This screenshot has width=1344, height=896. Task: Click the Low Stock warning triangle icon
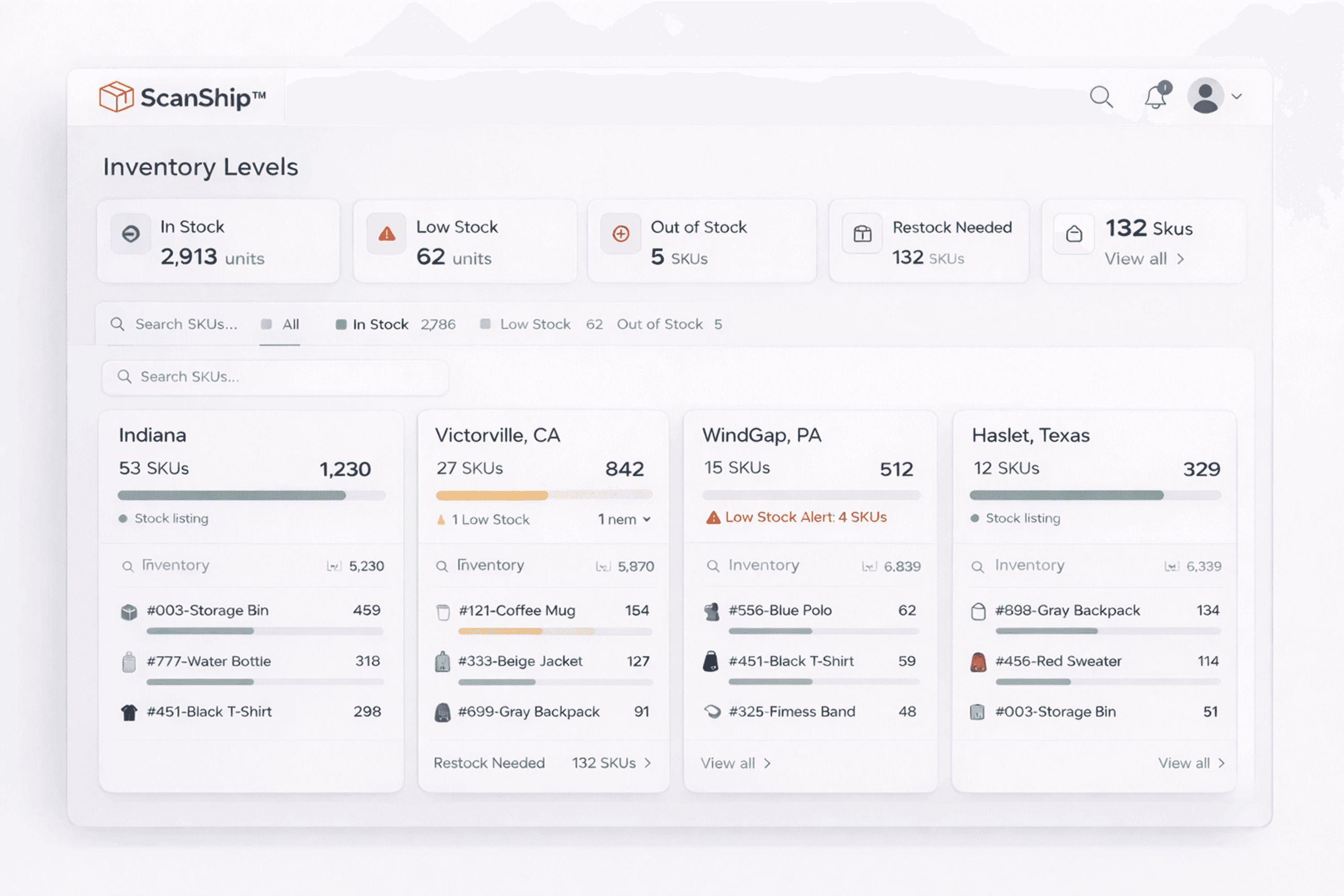pos(387,234)
